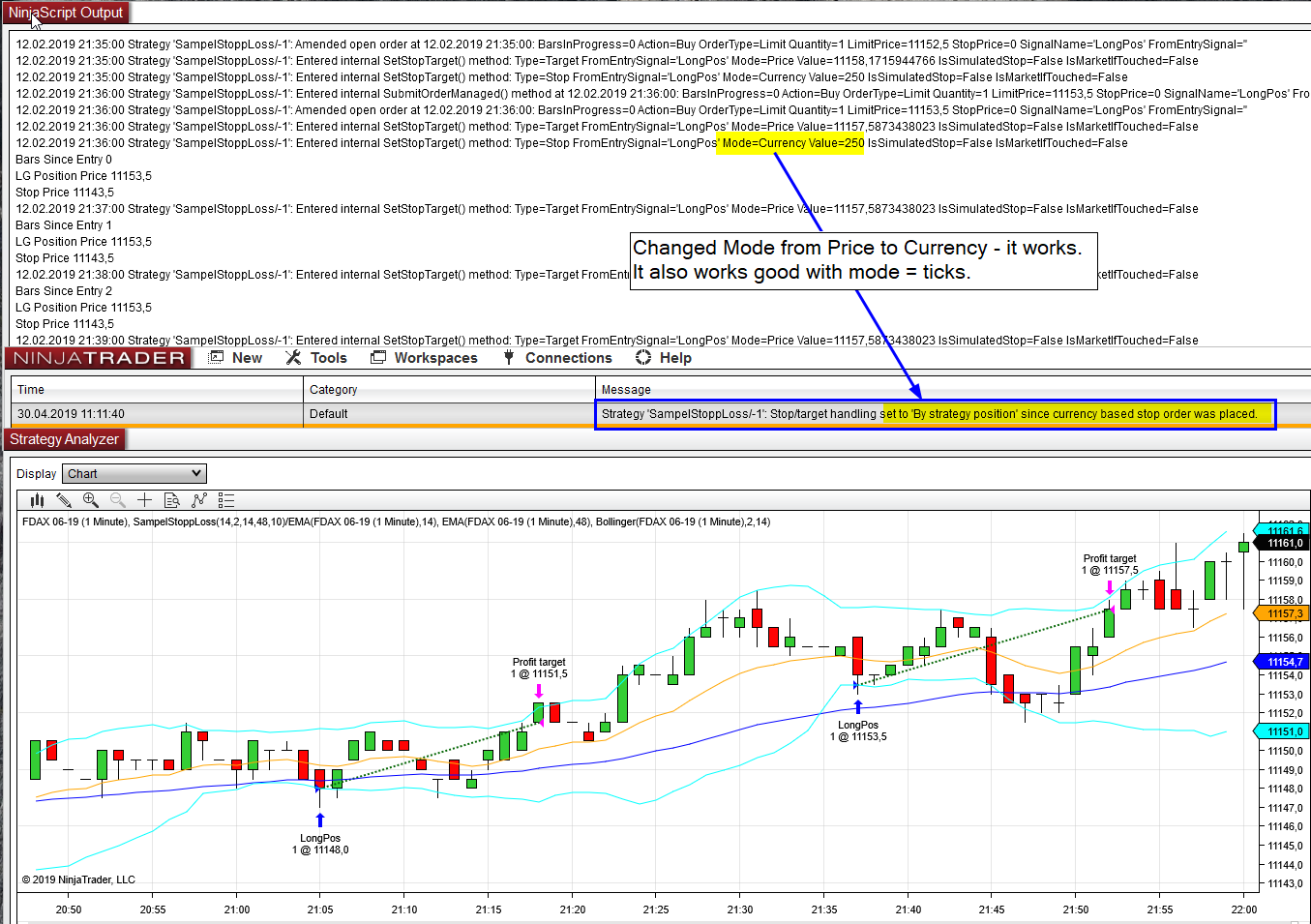Click the stop/target handling log message

(930, 414)
